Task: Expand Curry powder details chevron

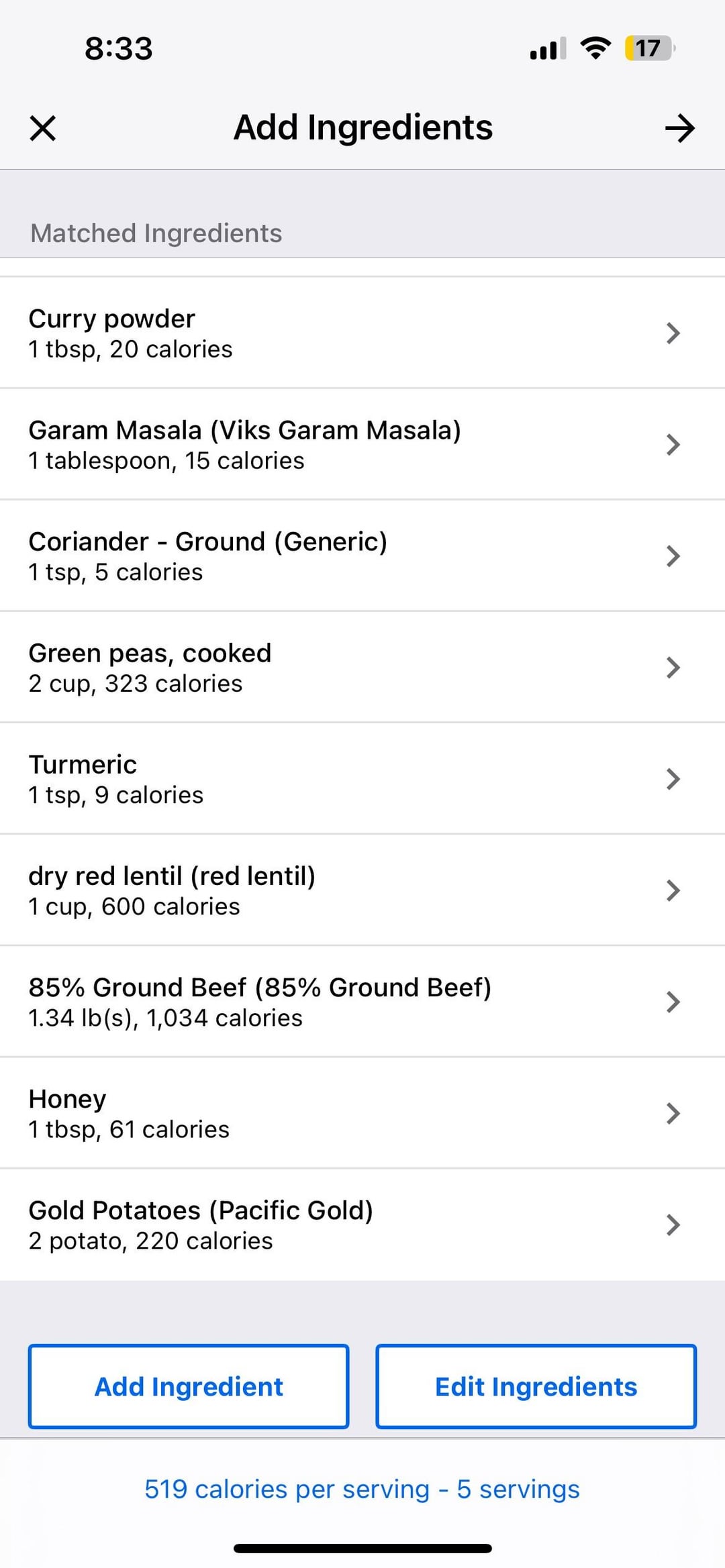Action: [x=673, y=333]
